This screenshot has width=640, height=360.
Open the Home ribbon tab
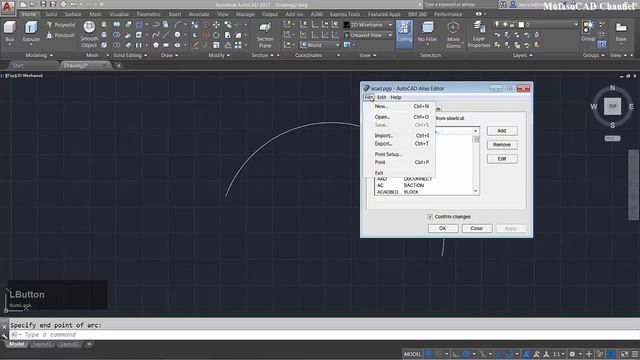click(x=29, y=14)
